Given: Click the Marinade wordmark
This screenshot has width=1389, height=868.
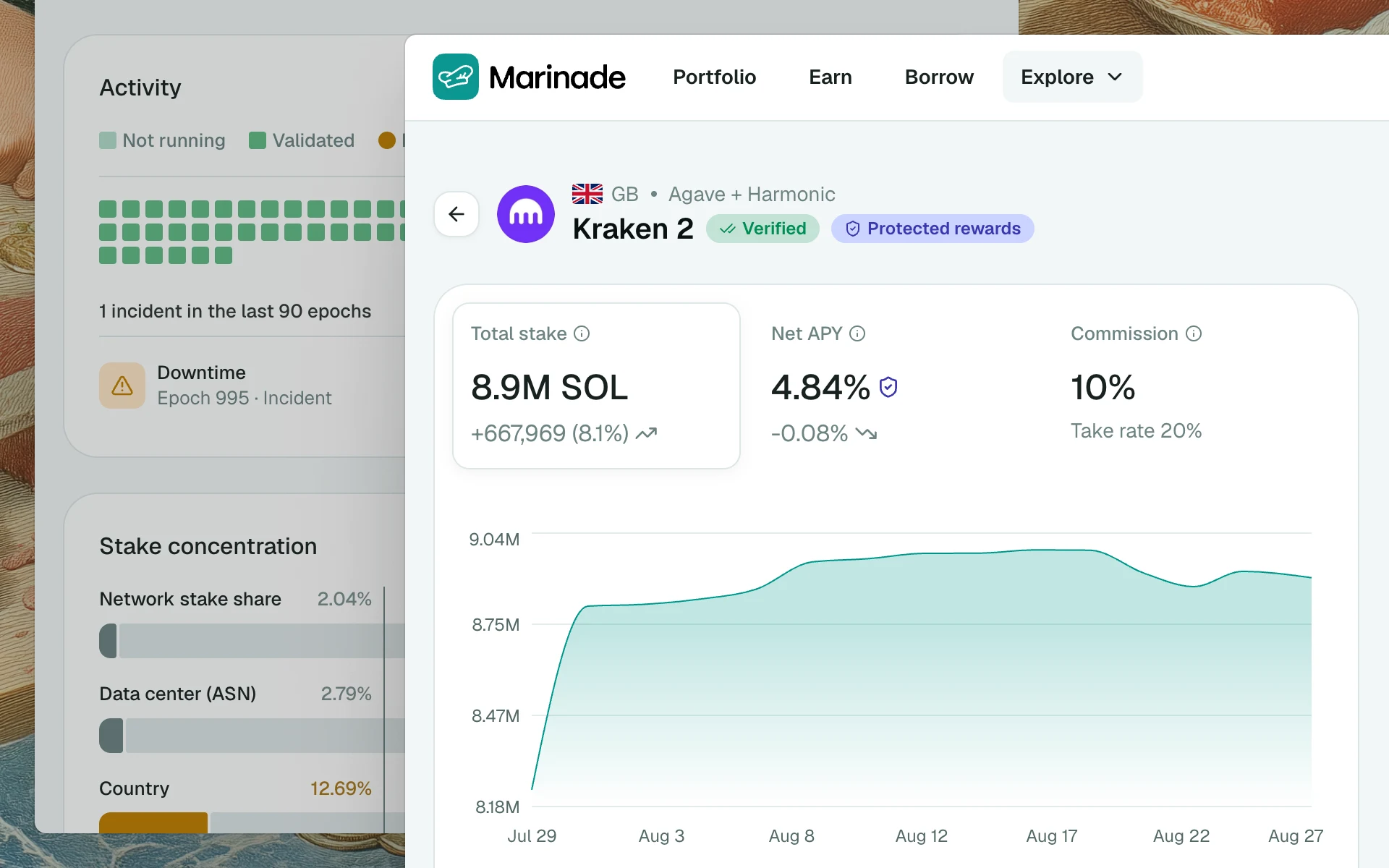Looking at the screenshot, I should point(557,77).
